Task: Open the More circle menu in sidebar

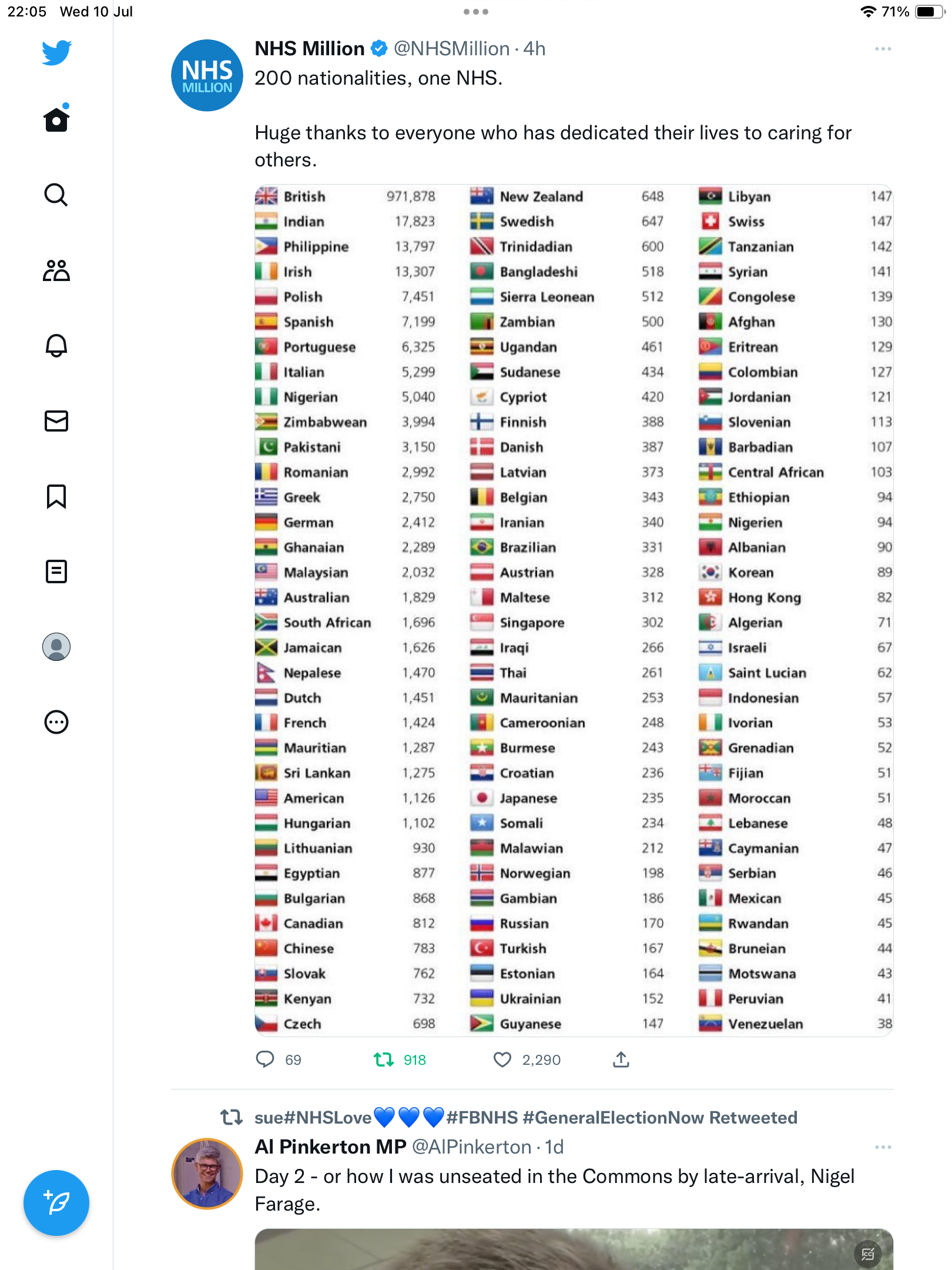Action: click(x=56, y=722)
